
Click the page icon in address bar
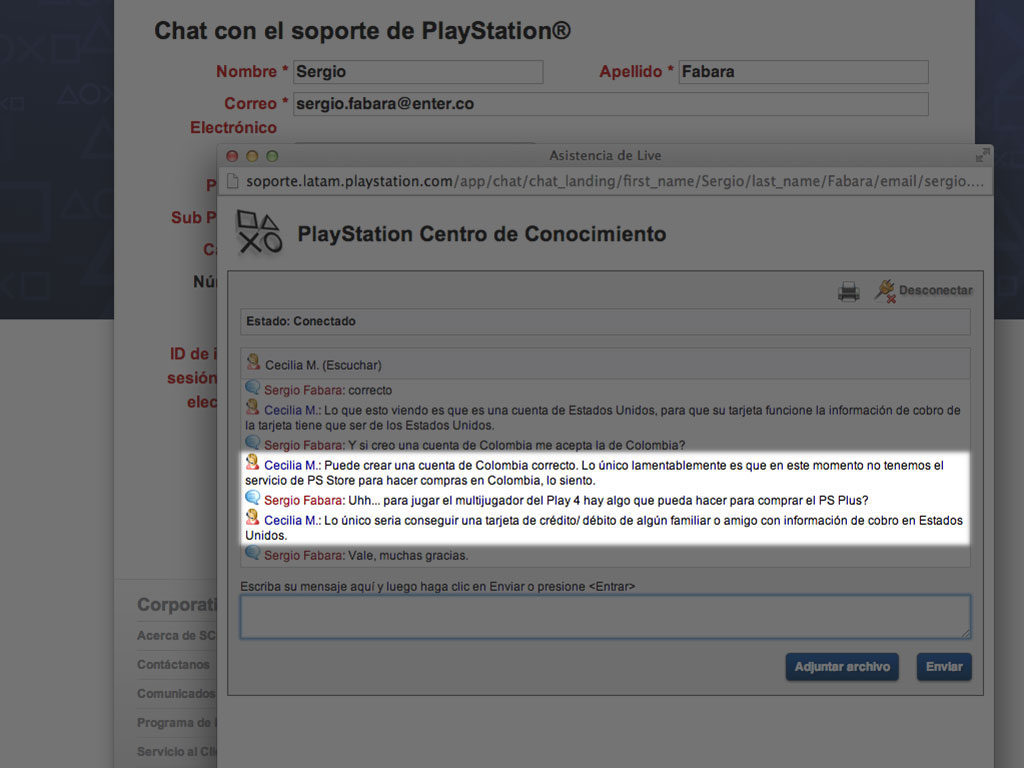[x=232, y=181]
